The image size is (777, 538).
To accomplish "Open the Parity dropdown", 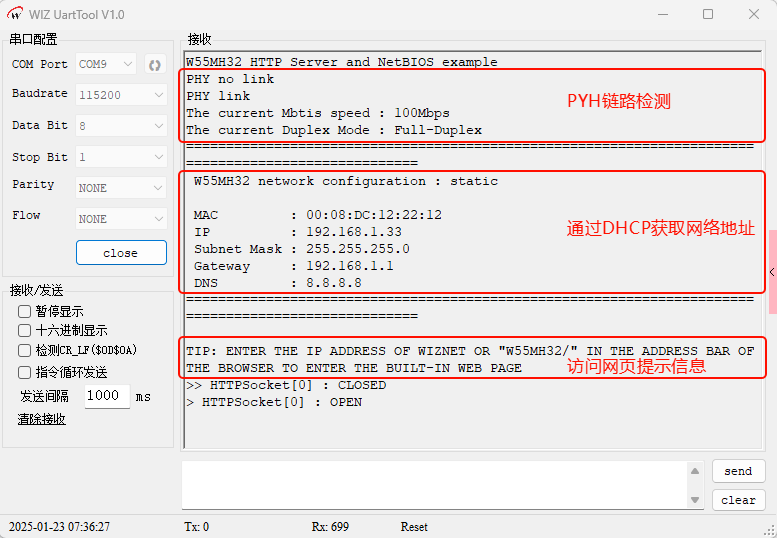I will 121,187.
